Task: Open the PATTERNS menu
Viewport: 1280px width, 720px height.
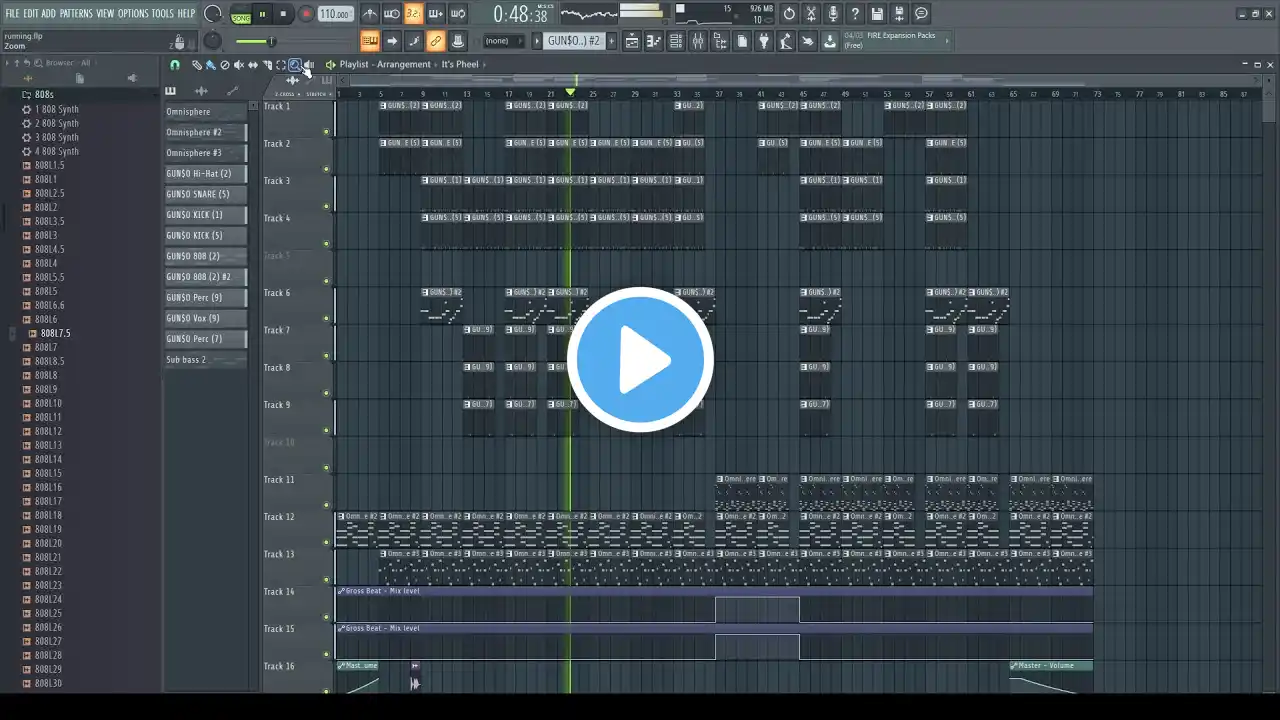Action: [x=76, y=13]
